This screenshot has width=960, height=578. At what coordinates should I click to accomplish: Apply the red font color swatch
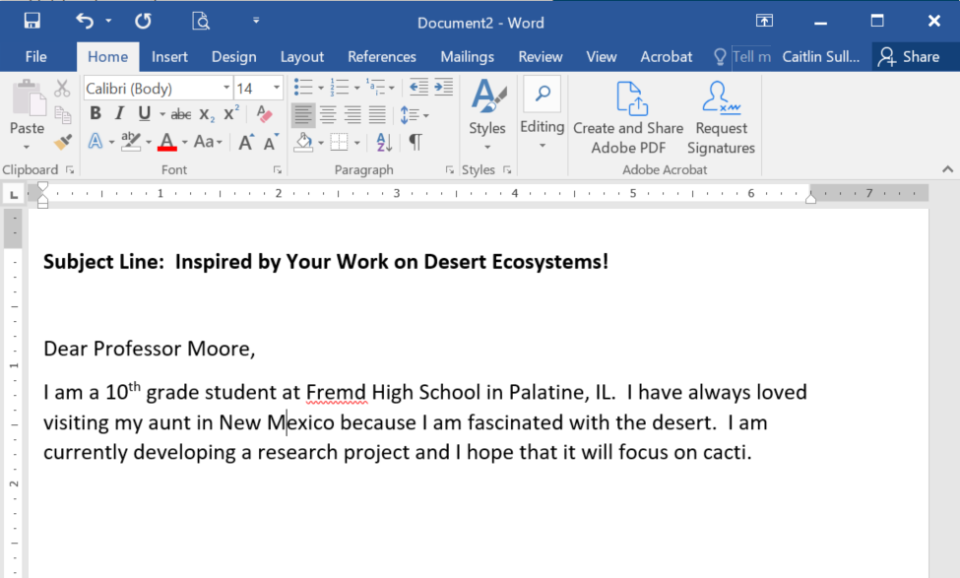point(166,142)
